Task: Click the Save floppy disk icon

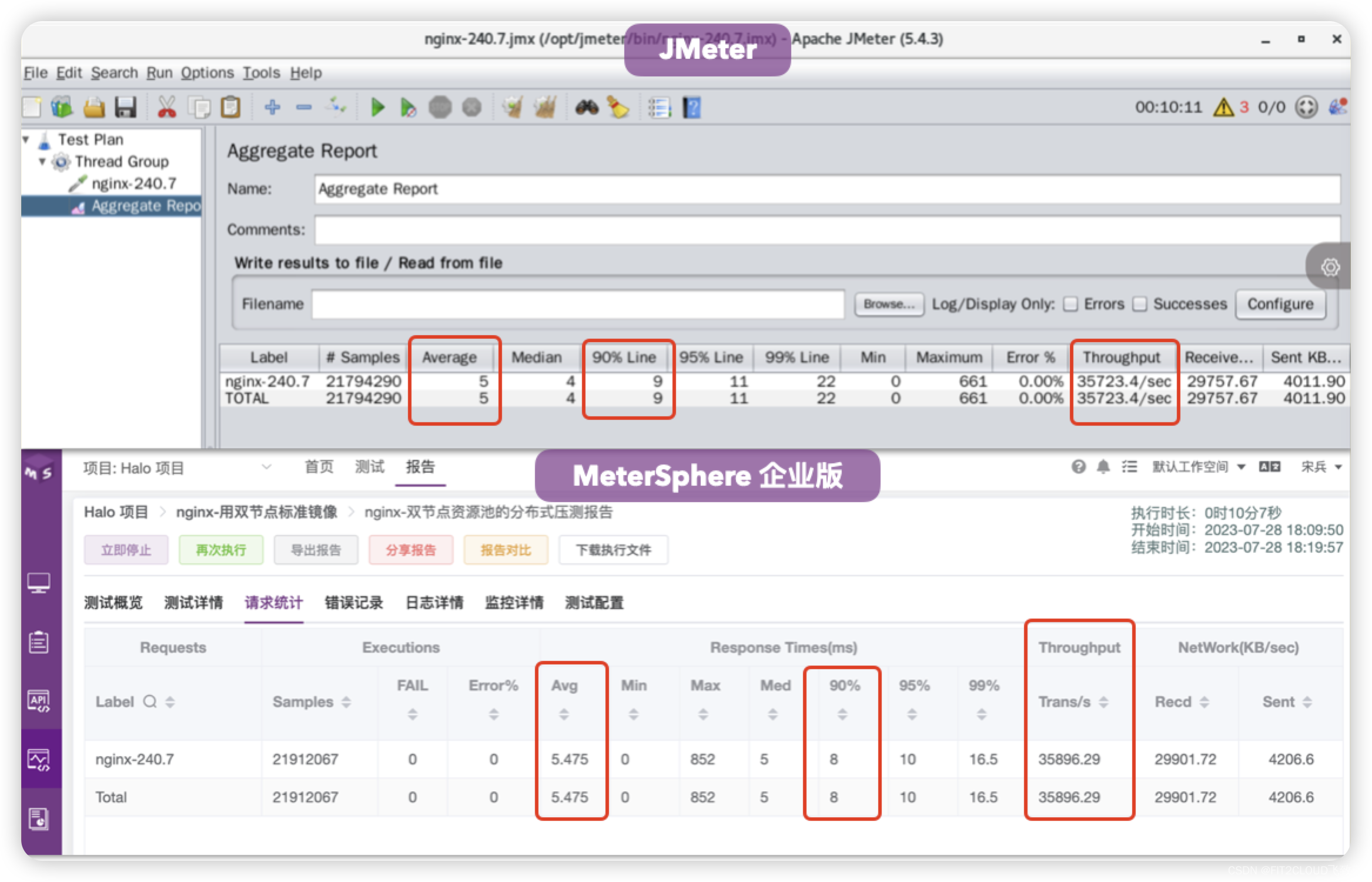Action: tap(125, 108)
